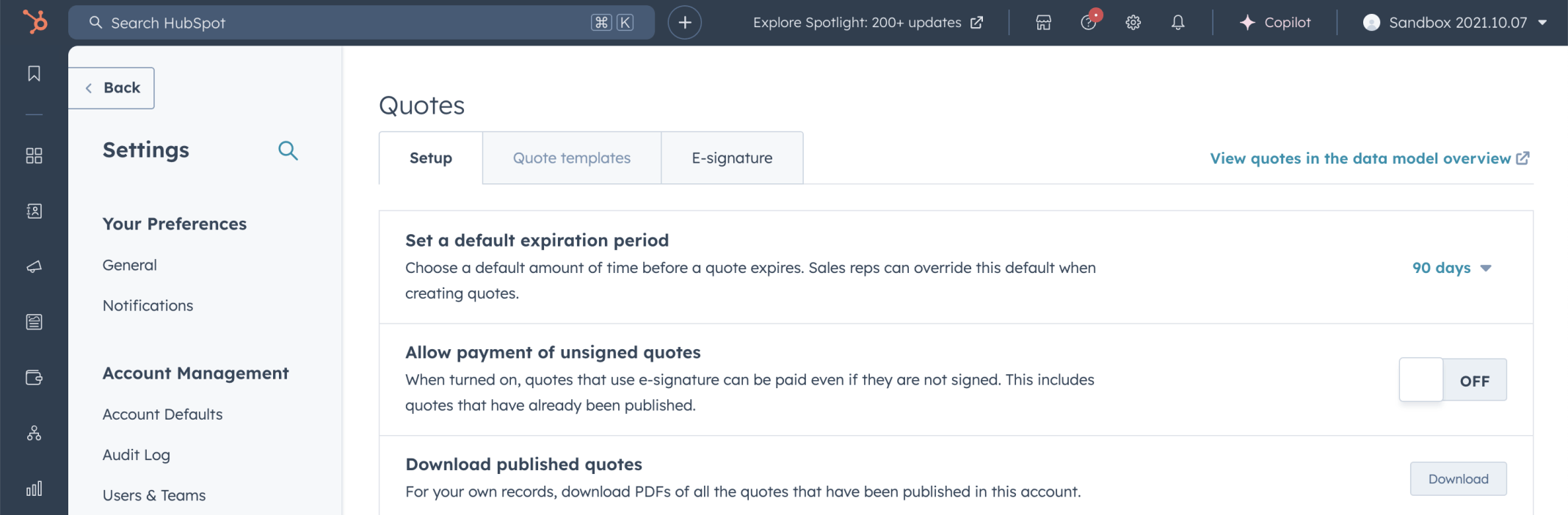Switch to the Setup tab
1568x515 pixels.
click(431, 158)
